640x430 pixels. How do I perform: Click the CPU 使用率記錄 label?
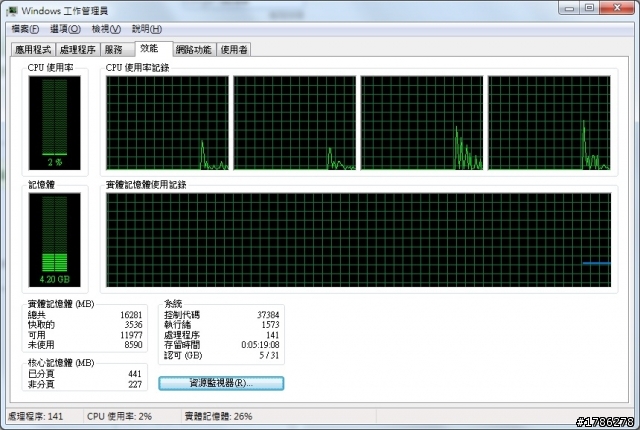coord(137,68)
